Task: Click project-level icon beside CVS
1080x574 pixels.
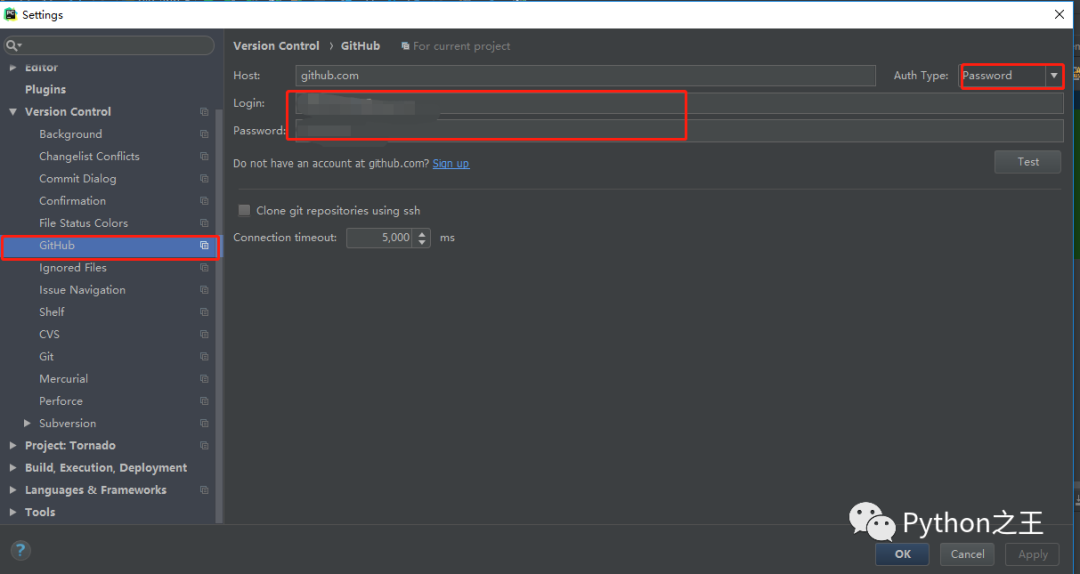Action: [204, 334]
